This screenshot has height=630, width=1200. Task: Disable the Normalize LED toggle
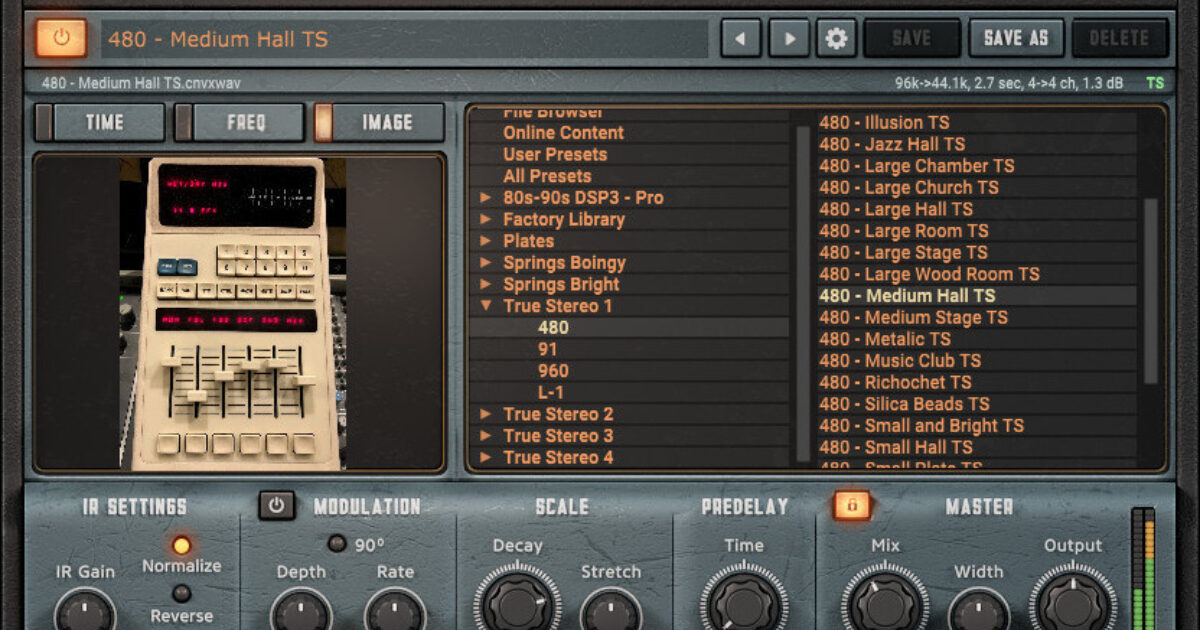(x=181, y=545)
